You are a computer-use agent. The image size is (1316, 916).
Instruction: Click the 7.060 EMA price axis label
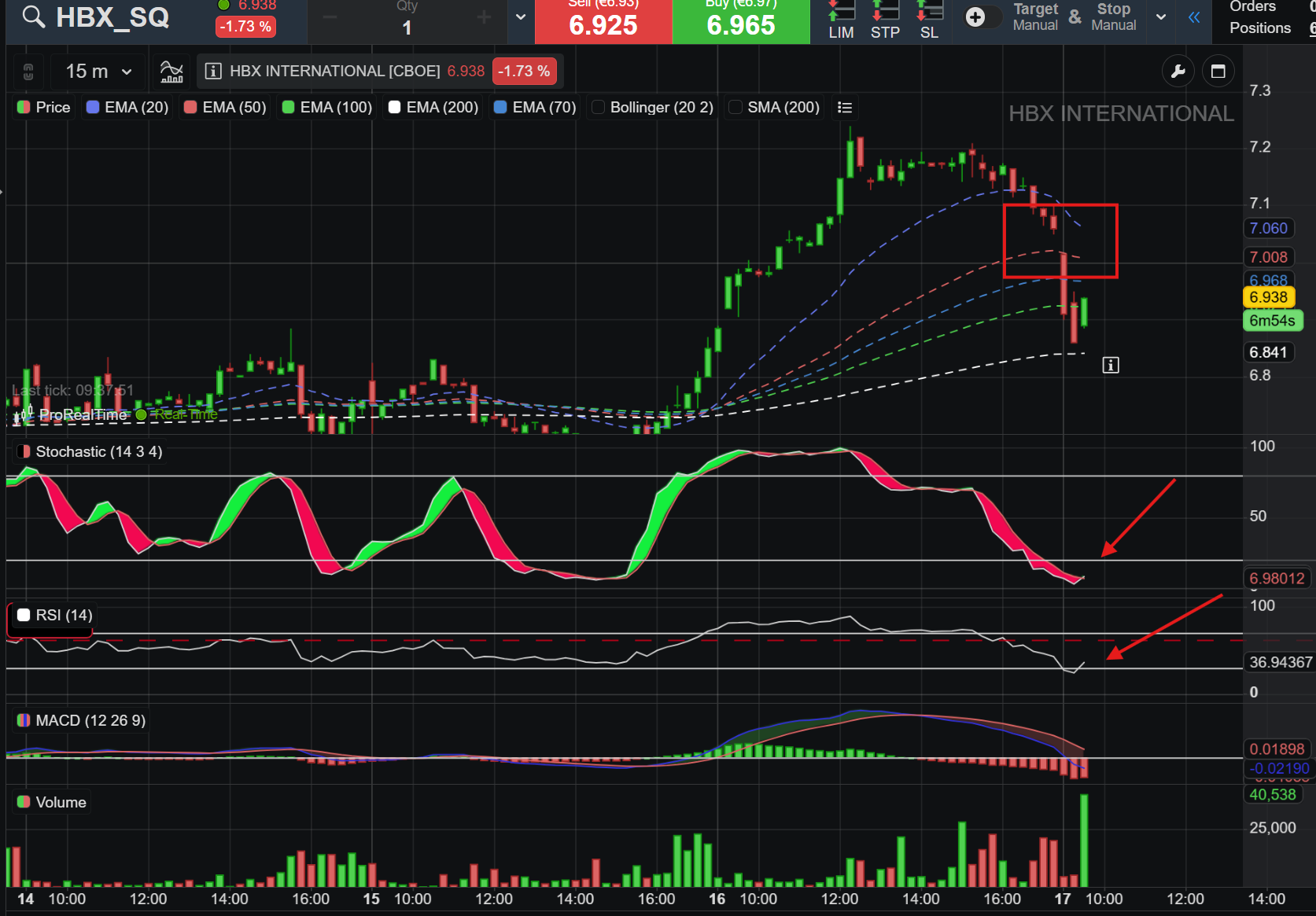(1268, 229)
